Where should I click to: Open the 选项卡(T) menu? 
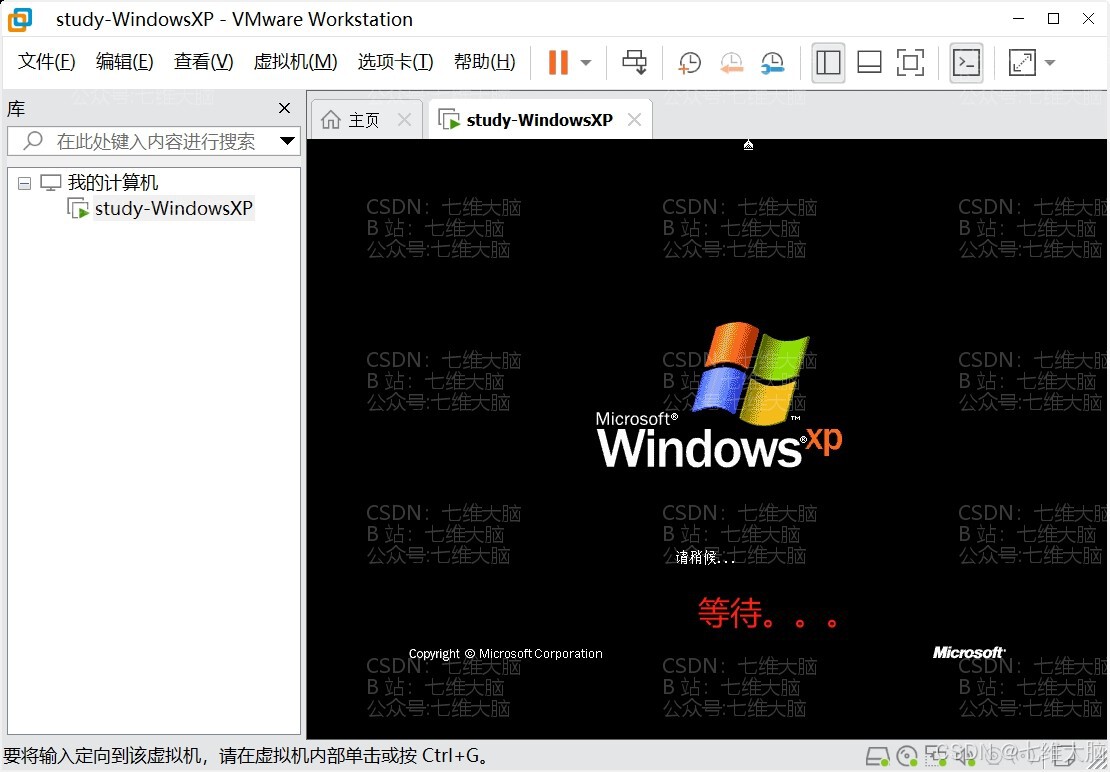(x=395, y=62)
